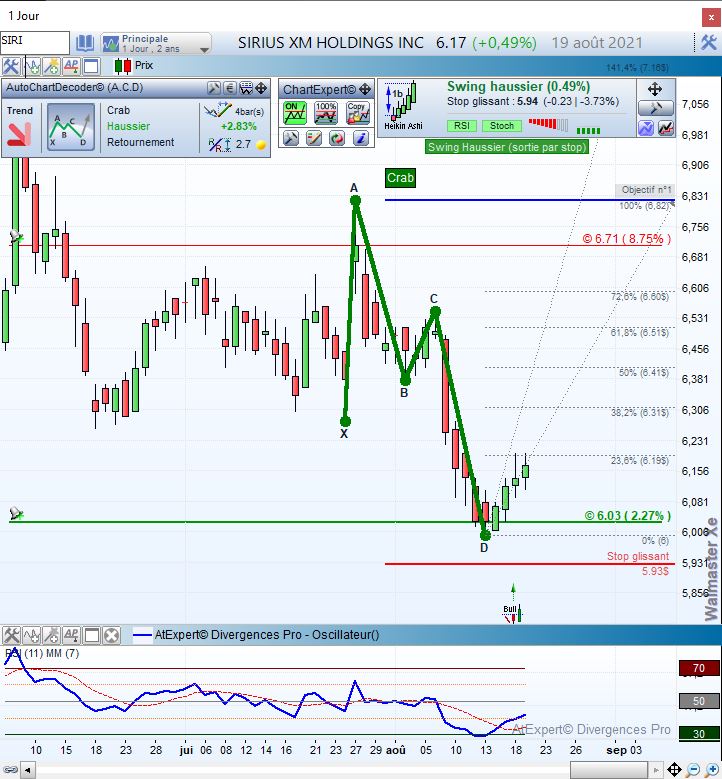The image size is (722, 779).
Task: Click the Bull signal marker below candles
Action: pos(513,614)
